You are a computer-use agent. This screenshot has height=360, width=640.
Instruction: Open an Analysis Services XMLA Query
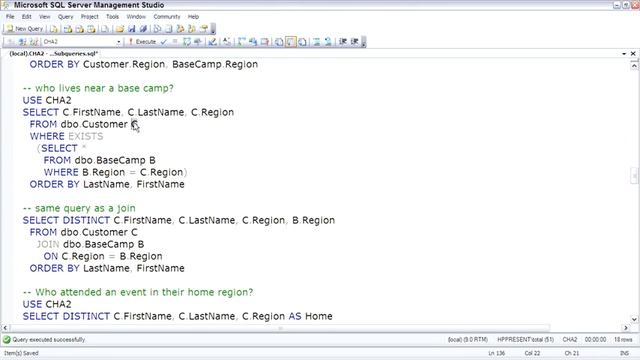(91, 29)
